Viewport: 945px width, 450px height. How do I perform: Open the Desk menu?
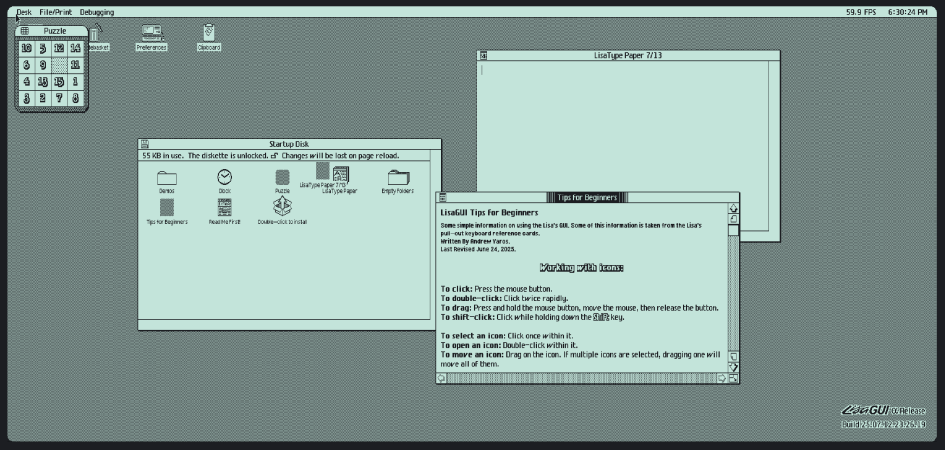coord(24,12)
